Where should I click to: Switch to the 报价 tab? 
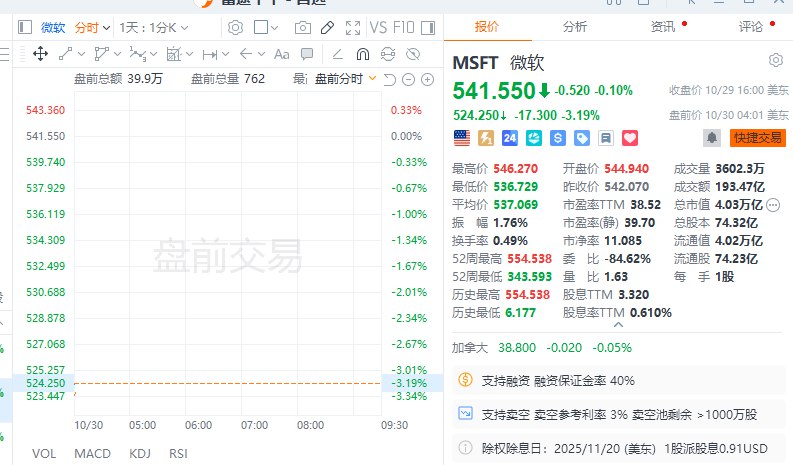(487, 27)
